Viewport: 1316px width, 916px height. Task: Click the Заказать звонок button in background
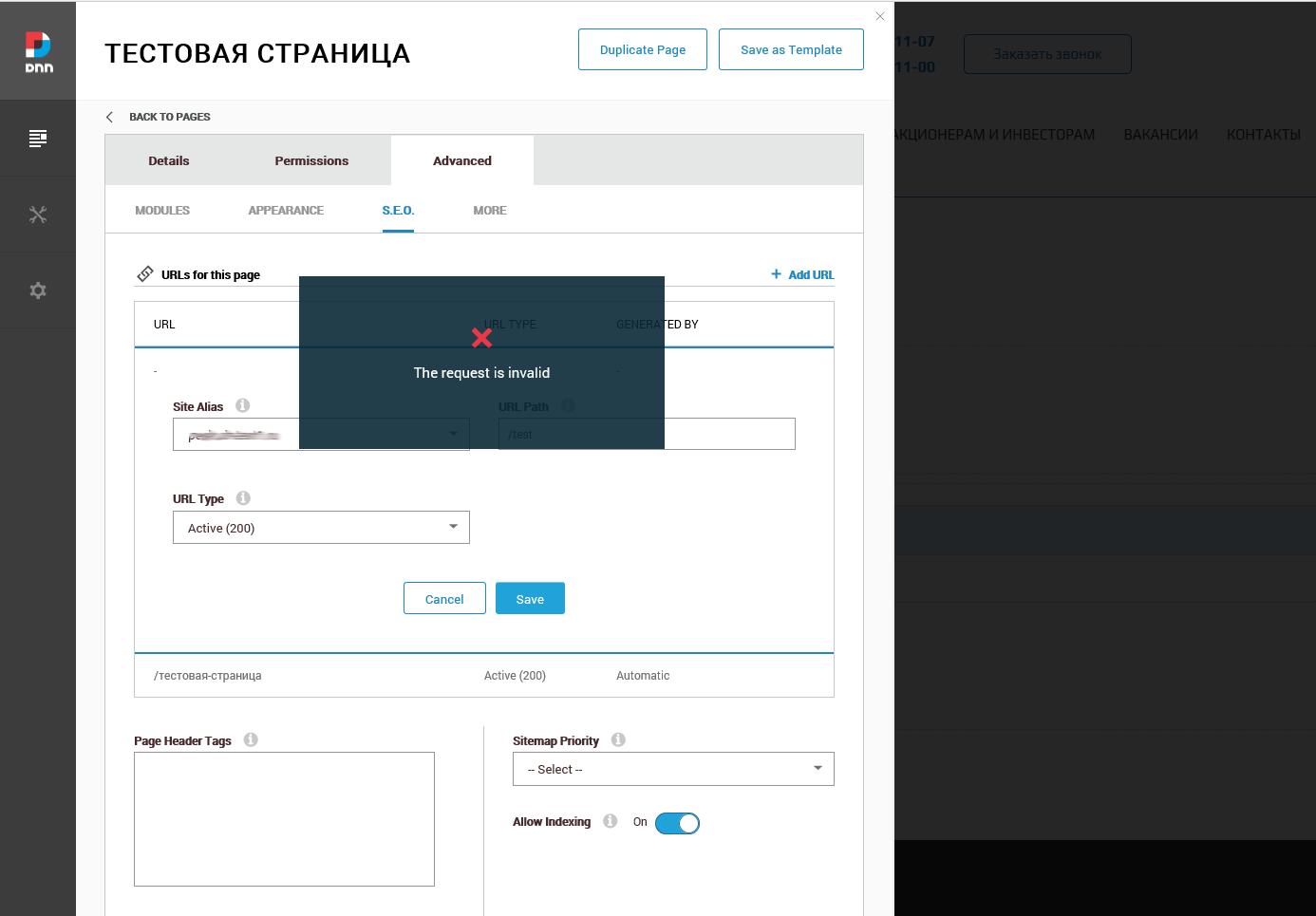click(x=1047, y=54)
